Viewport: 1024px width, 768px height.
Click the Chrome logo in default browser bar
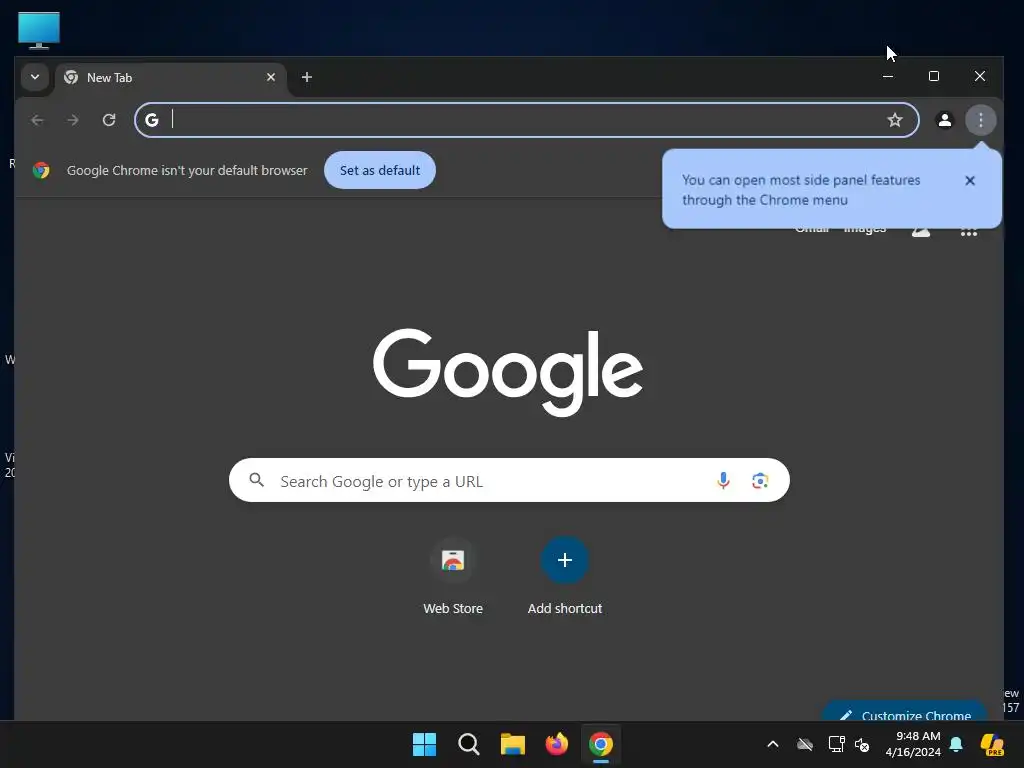click(41, 170)
